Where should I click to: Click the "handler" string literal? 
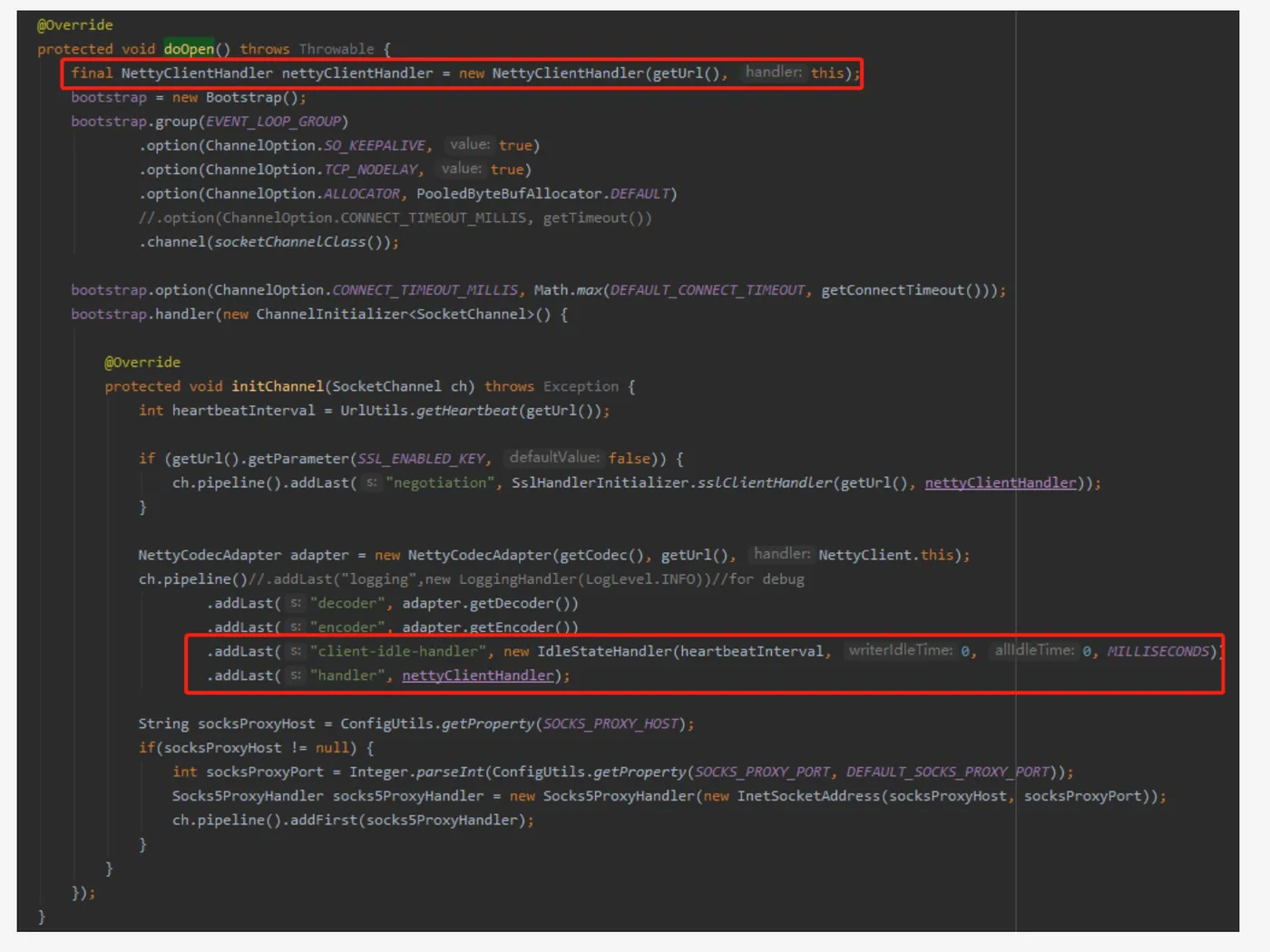[x=347, y=675]
